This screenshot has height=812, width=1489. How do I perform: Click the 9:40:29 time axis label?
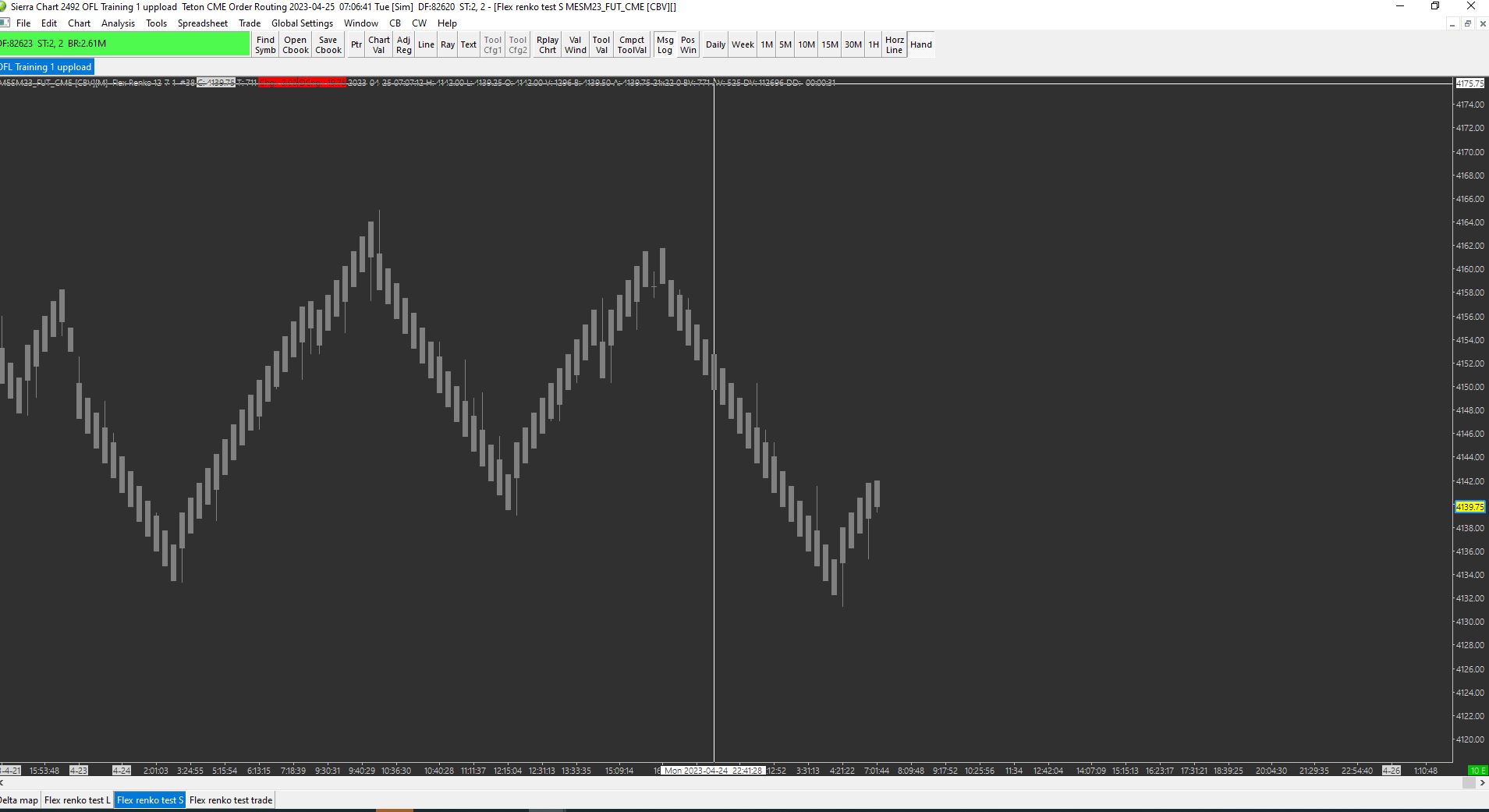[361, 771]
